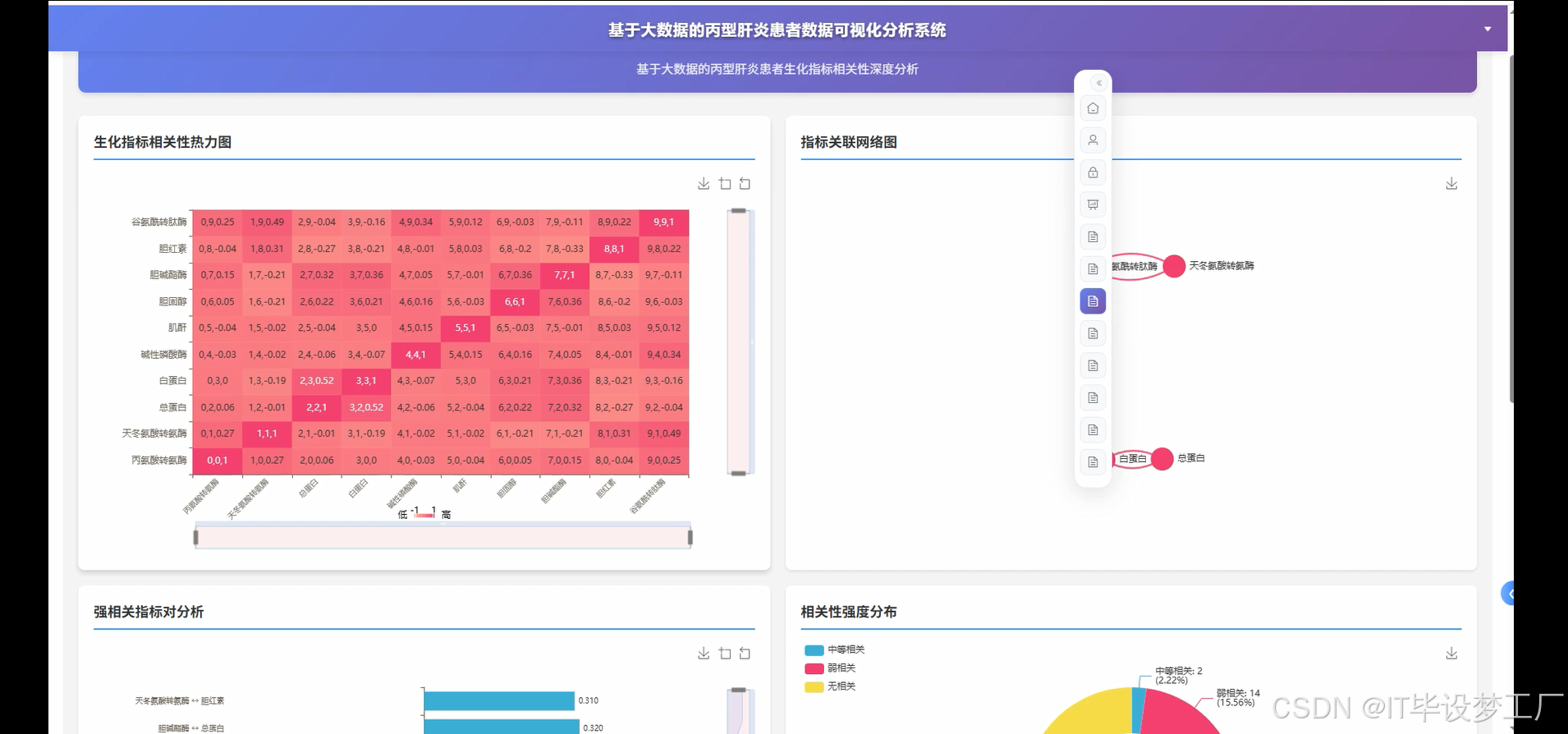Click the 相关性强度分布 panel title
This screenshot has height=734, width=1568.
(x=849, y=612)
